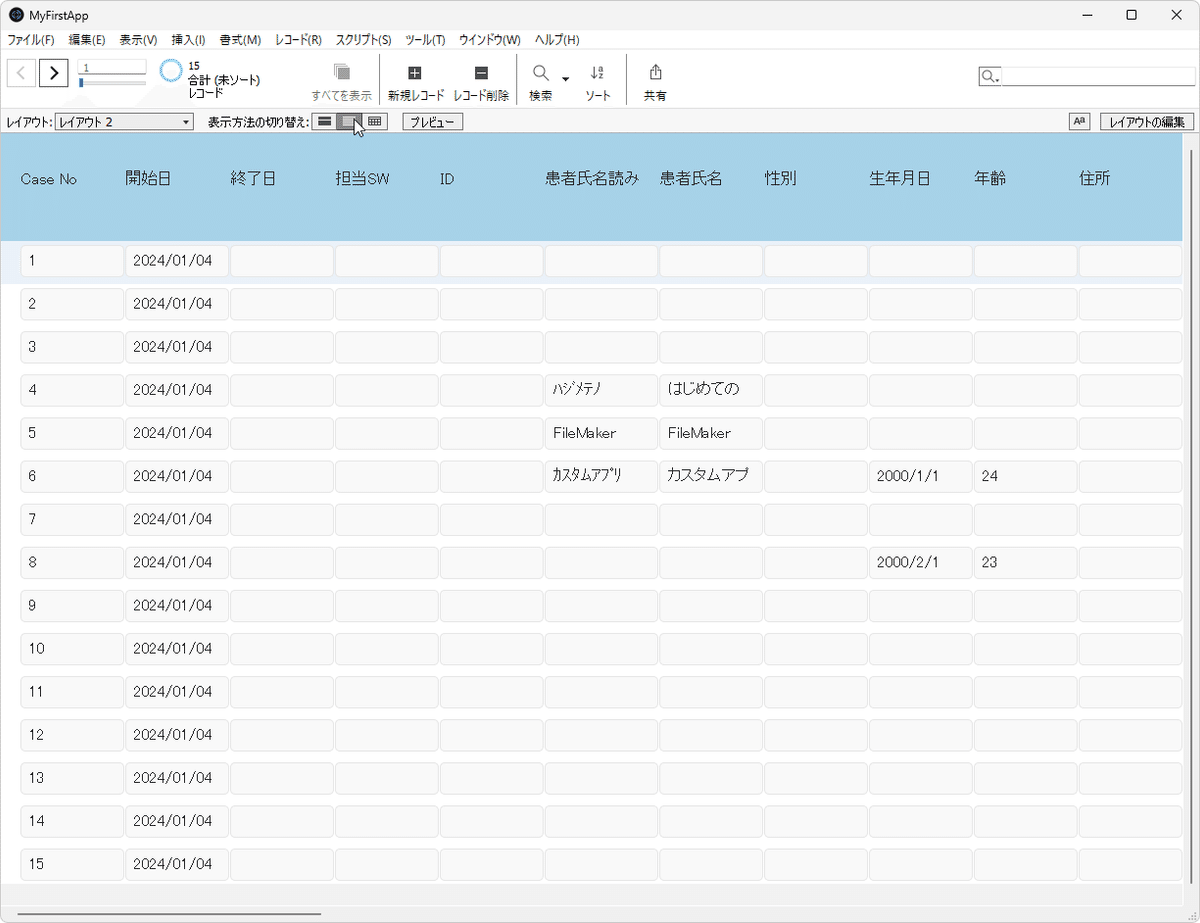This screenshot has height=923, width=1200.
Task: Open the レコード(R) menu
Action: [298, 40]
